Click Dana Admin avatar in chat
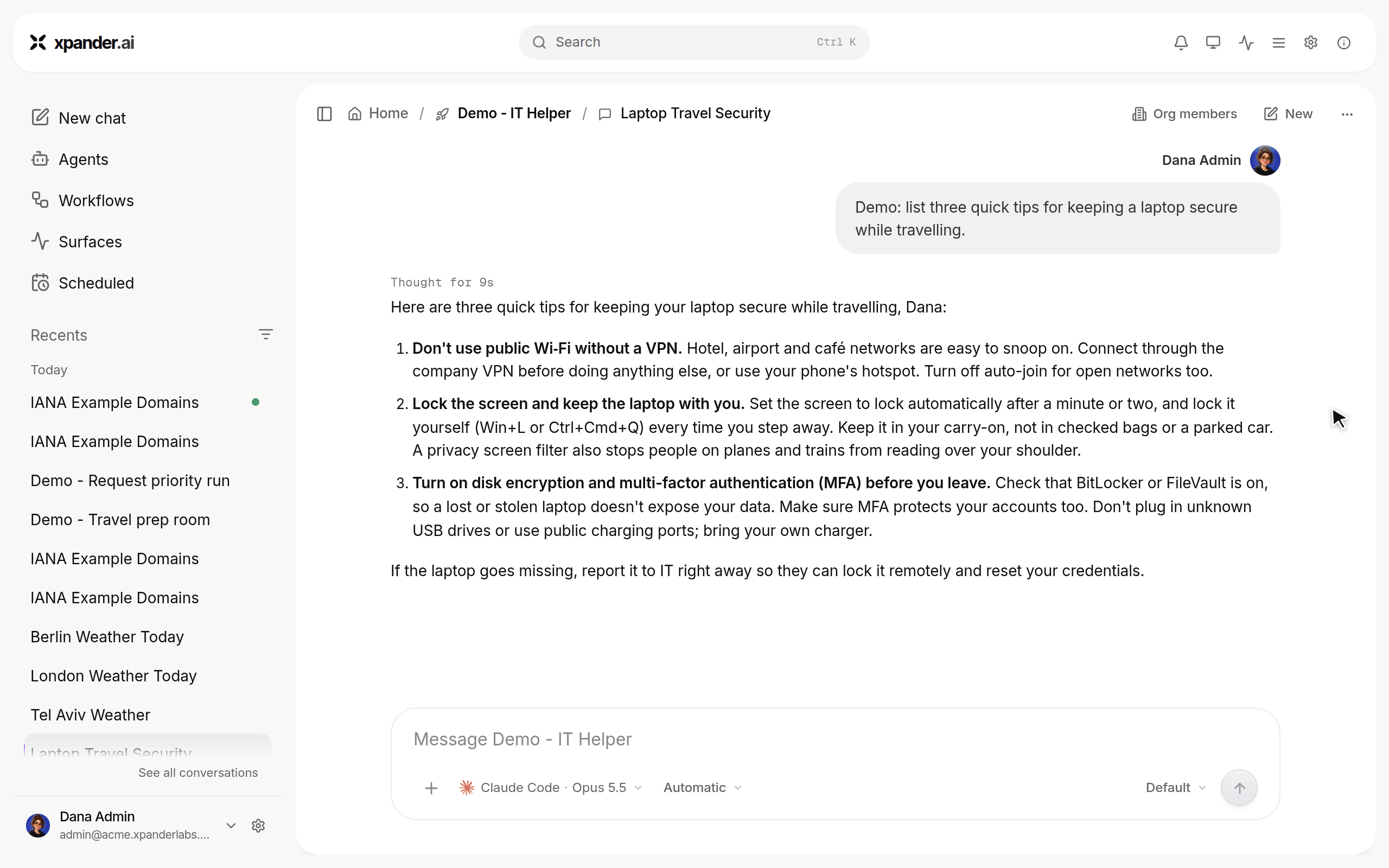1389x868 pixels. [x=1264, y=160]
